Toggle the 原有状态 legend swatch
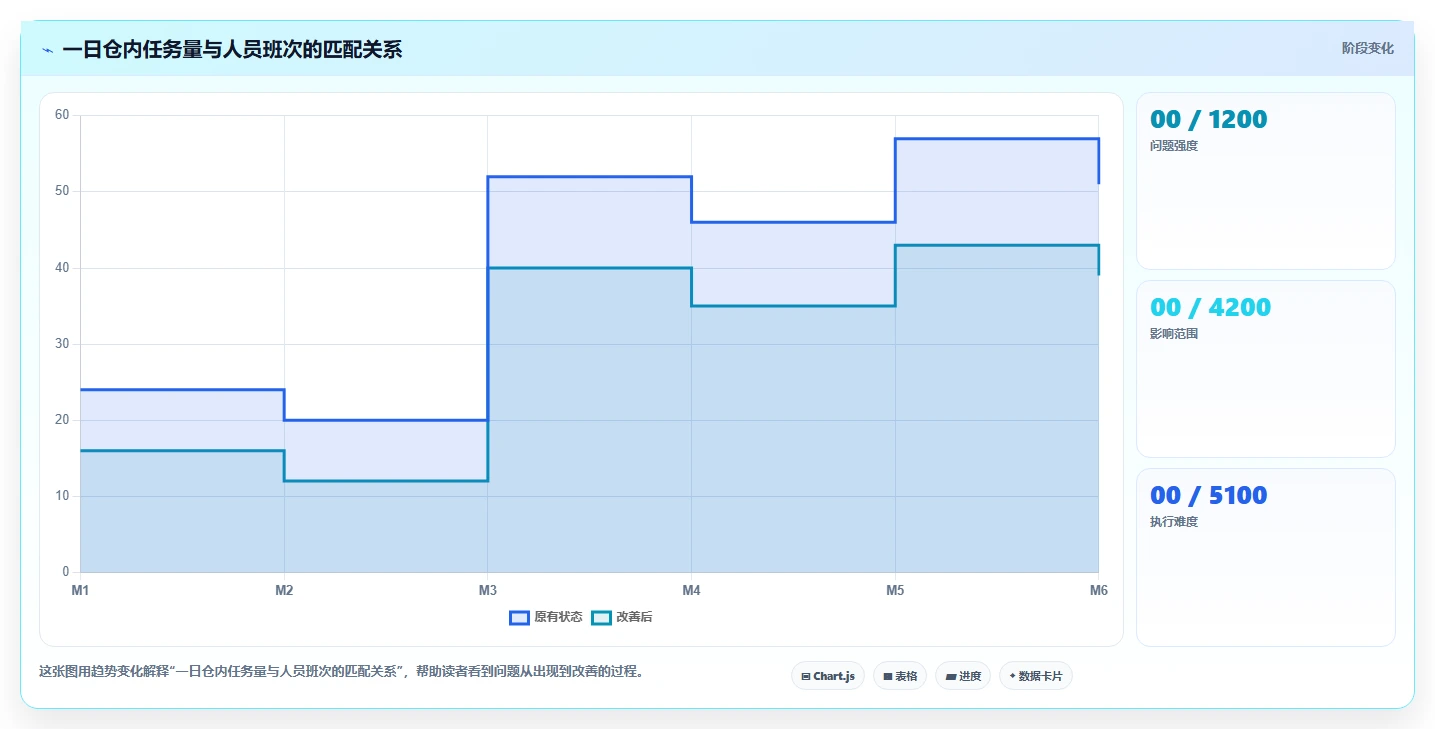Image resolution: width=1435 pixels, height=729 pixels. point(519,618)
